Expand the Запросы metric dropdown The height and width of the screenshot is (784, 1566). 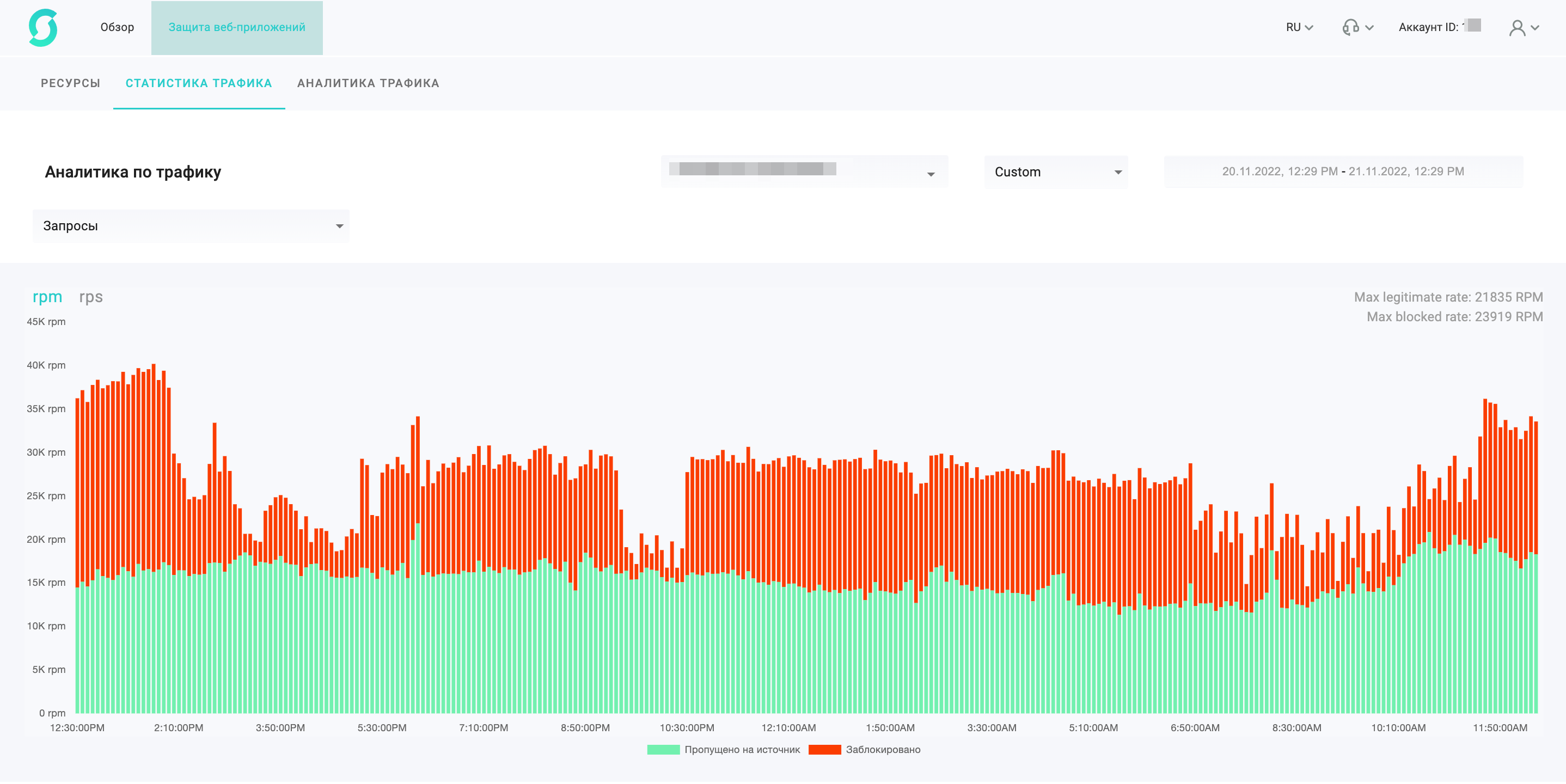(x=191, y=226)
